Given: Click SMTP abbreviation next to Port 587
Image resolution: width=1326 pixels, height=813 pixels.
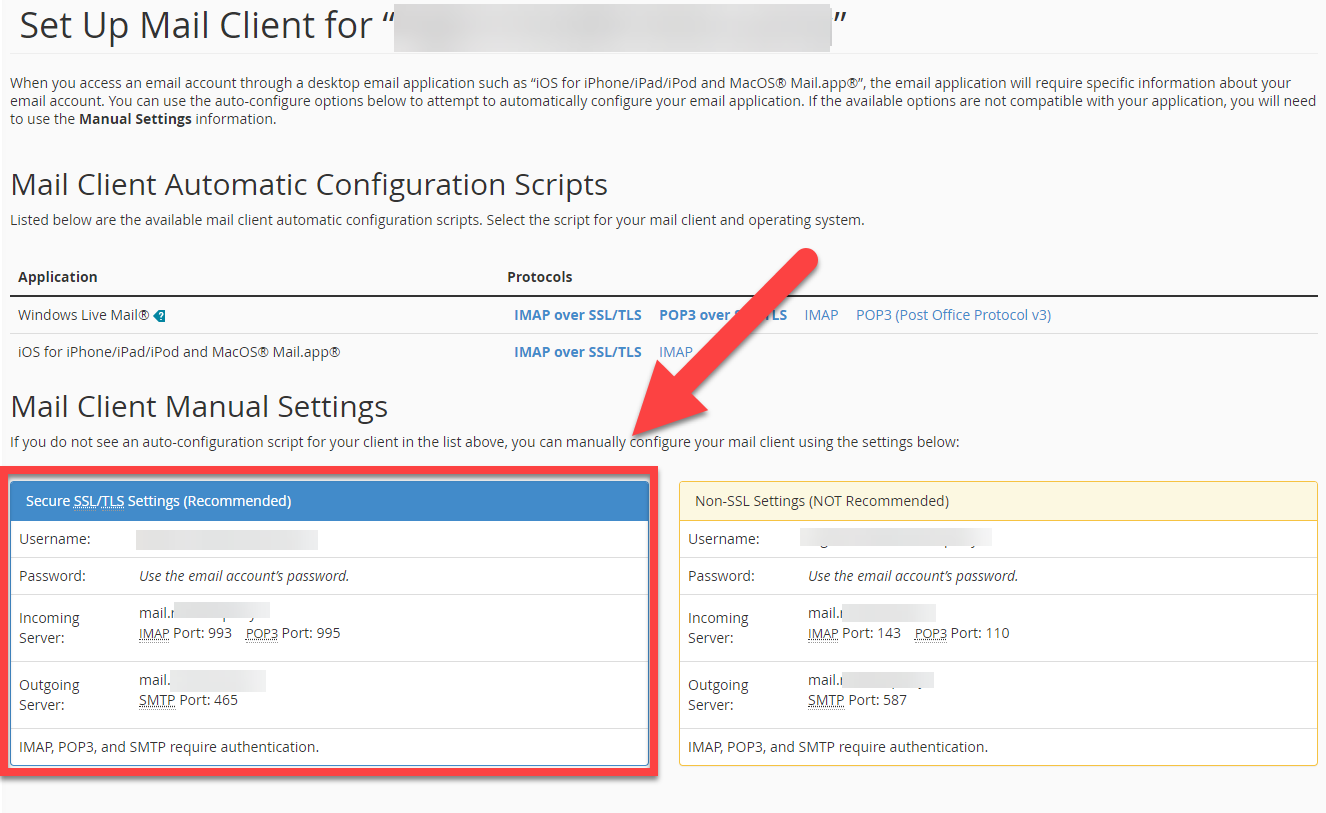Looking at the screenshot, I should tap(825, 701).
